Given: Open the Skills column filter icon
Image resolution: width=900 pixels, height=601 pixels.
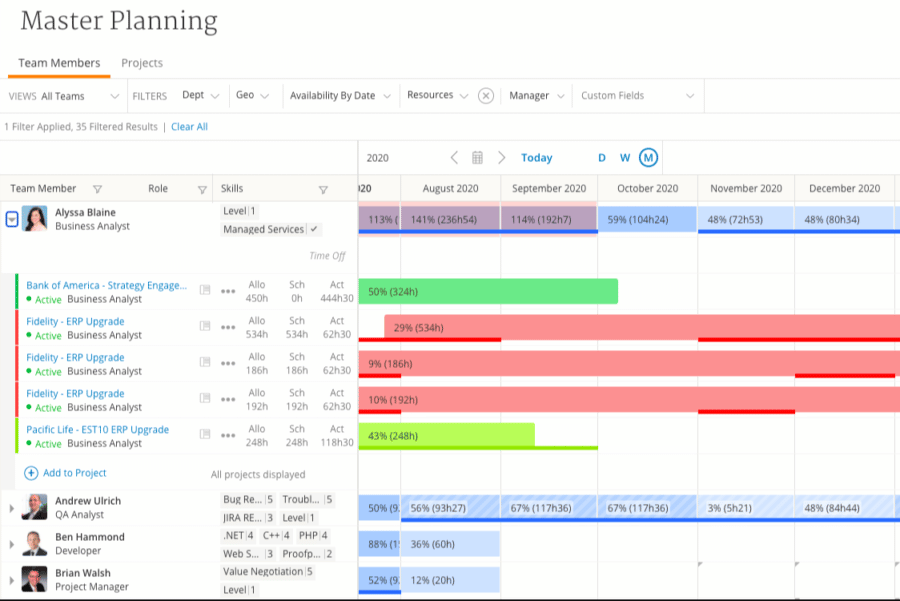Looking at the screenshot, I should (x=323, y=189).
